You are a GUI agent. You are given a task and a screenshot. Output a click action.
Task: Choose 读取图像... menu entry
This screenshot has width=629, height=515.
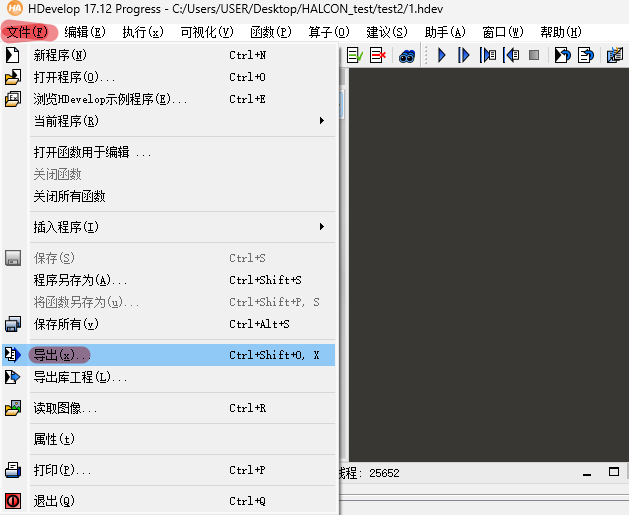168,408
